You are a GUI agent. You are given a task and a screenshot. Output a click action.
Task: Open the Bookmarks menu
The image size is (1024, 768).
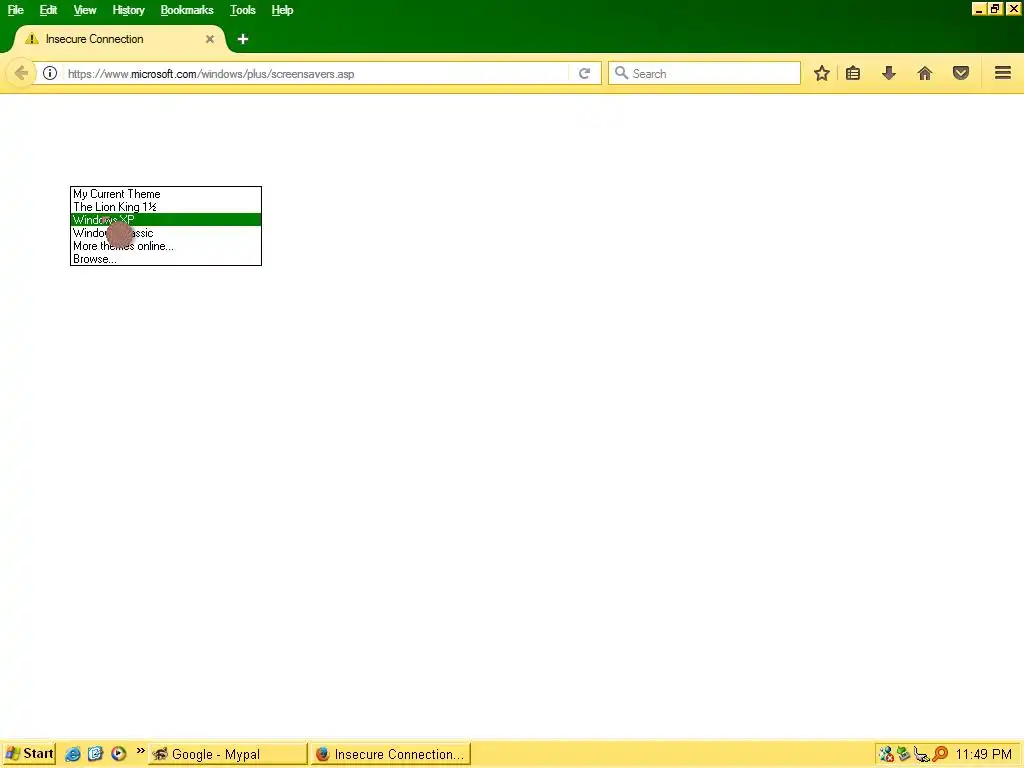point(187,10)
